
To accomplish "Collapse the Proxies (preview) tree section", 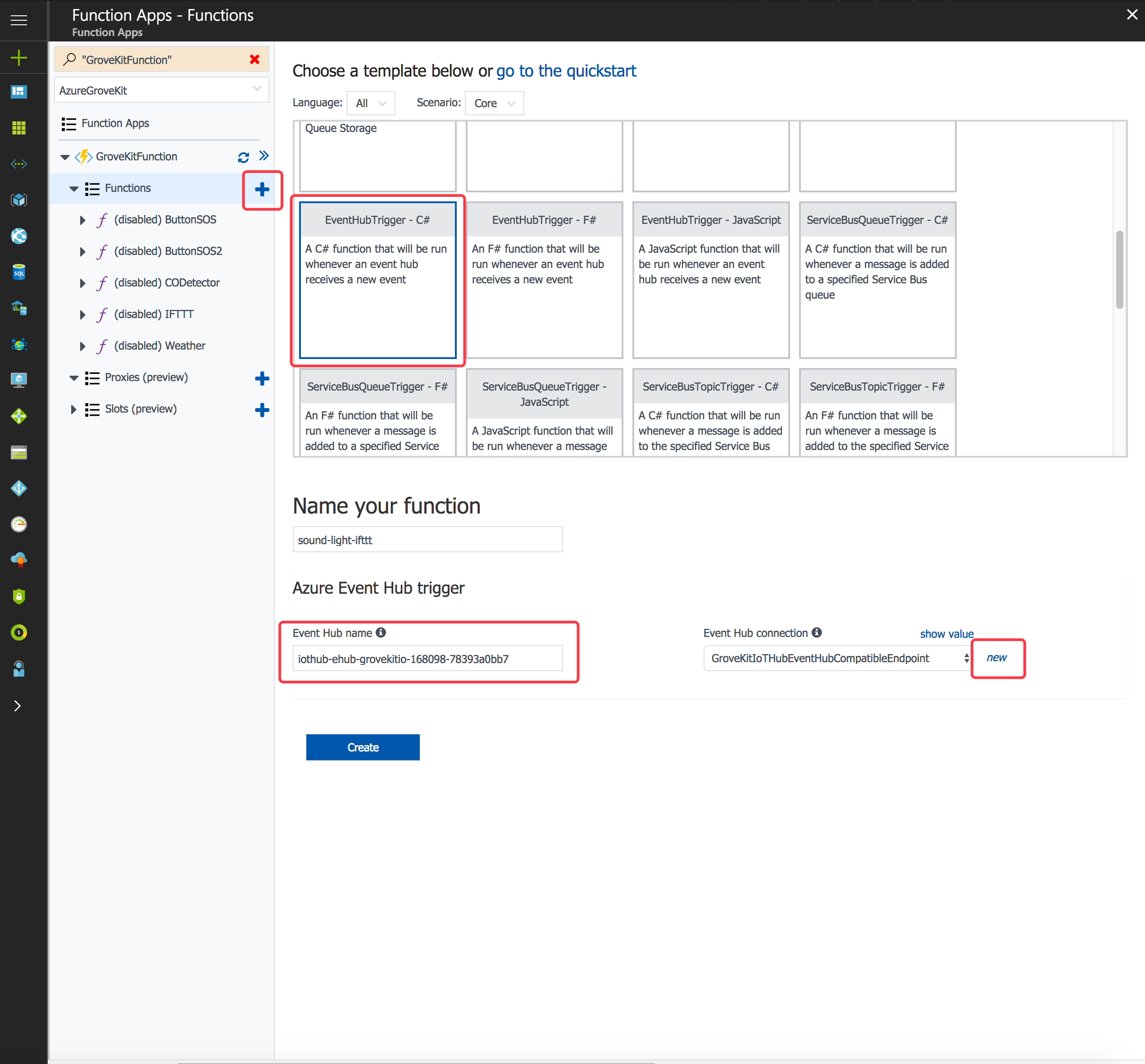I will [x=74, y=377].
